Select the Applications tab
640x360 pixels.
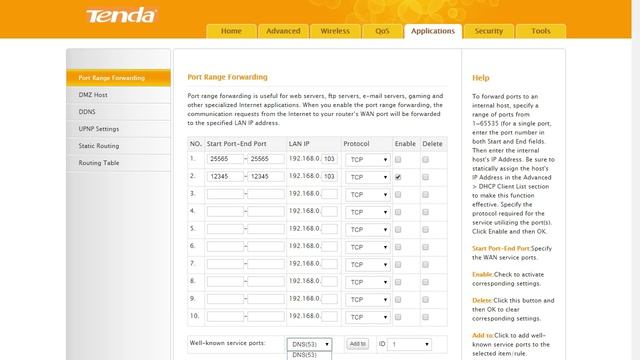[x=433, y=31]
